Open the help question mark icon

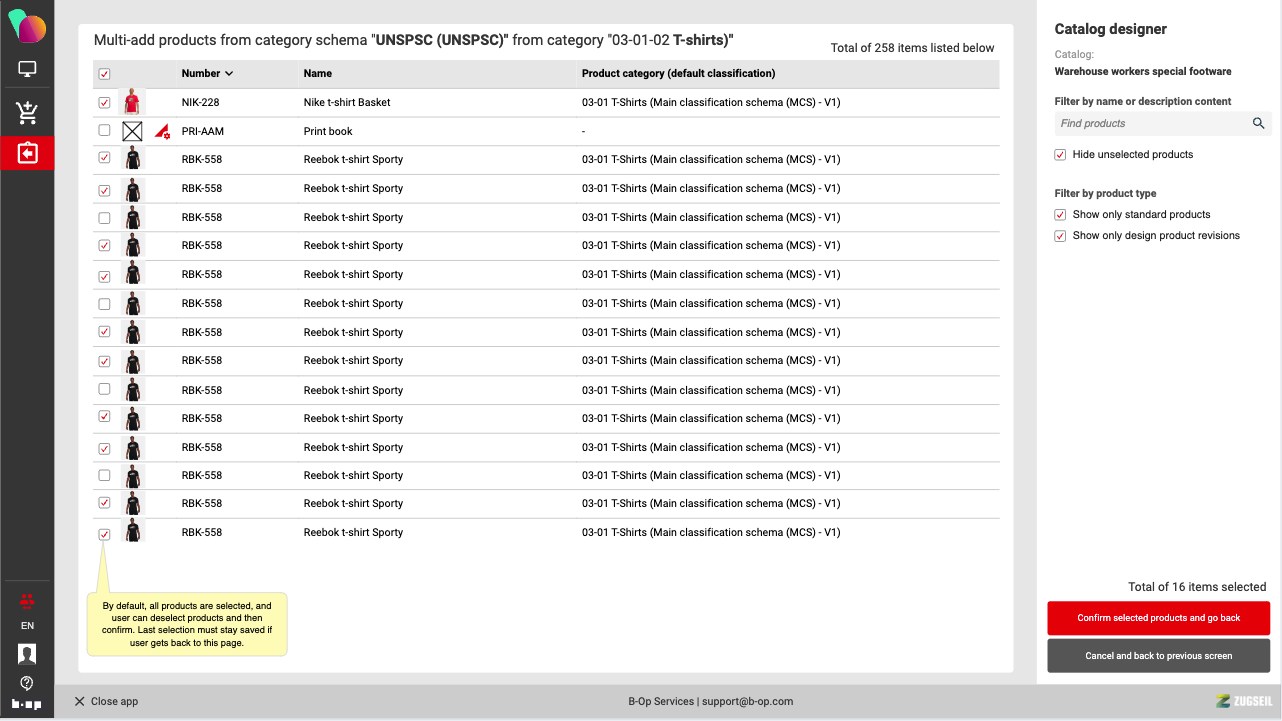[x=27, y=683]
